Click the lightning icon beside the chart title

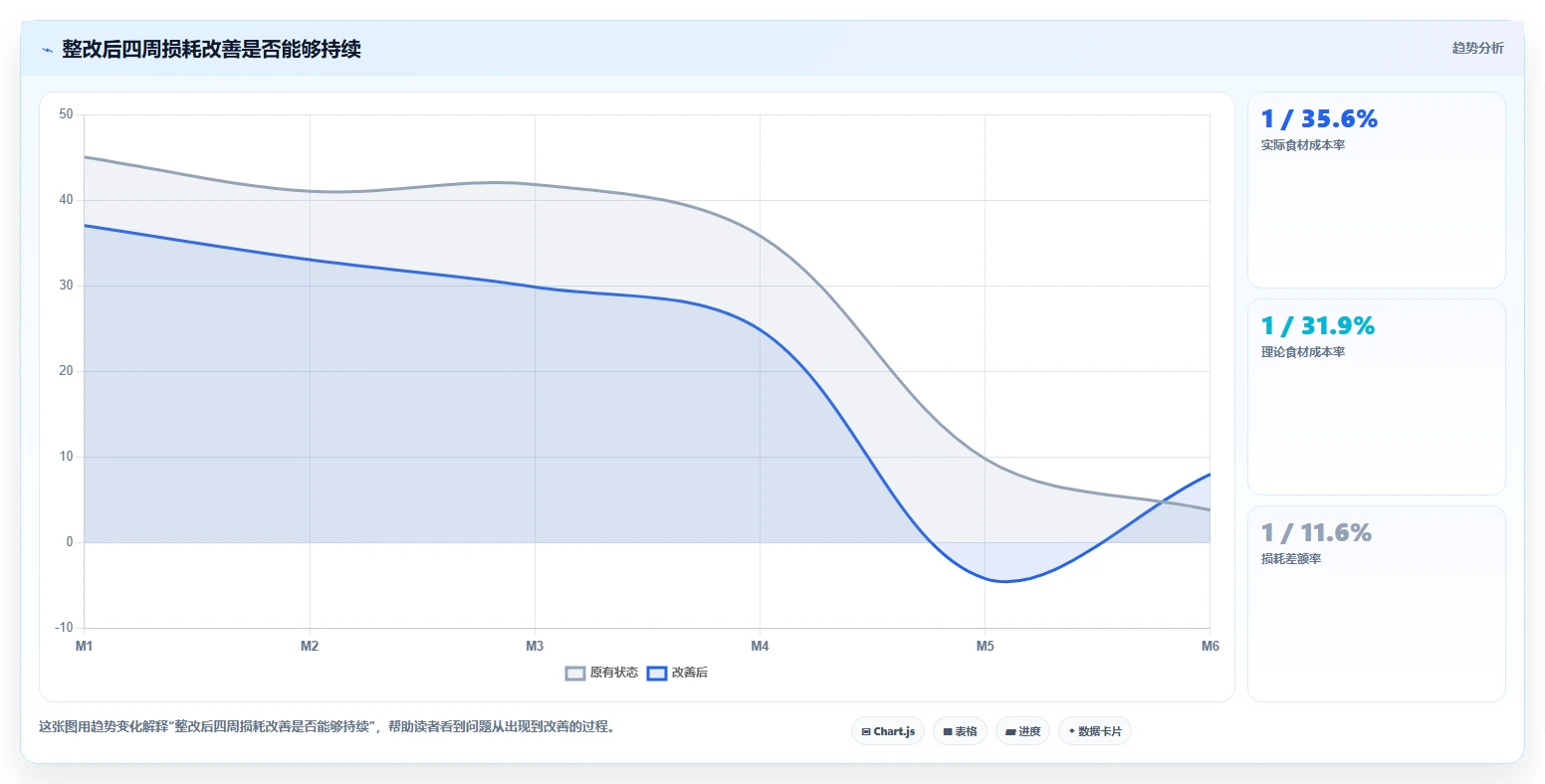click(x=47, y=50)
